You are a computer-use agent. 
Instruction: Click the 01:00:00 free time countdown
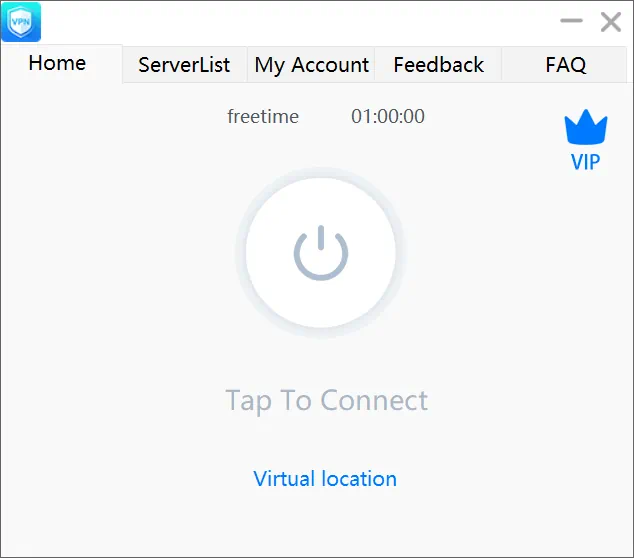click(x=388, y=117)
